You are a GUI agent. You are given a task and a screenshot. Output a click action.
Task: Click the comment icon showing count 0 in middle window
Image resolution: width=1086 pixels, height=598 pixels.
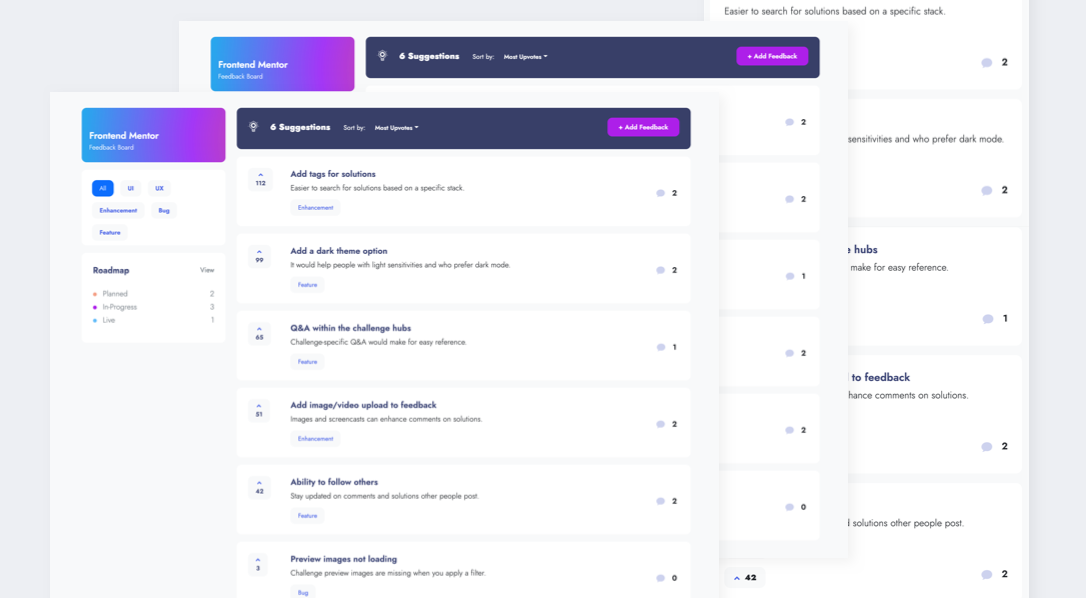(790, 507)
